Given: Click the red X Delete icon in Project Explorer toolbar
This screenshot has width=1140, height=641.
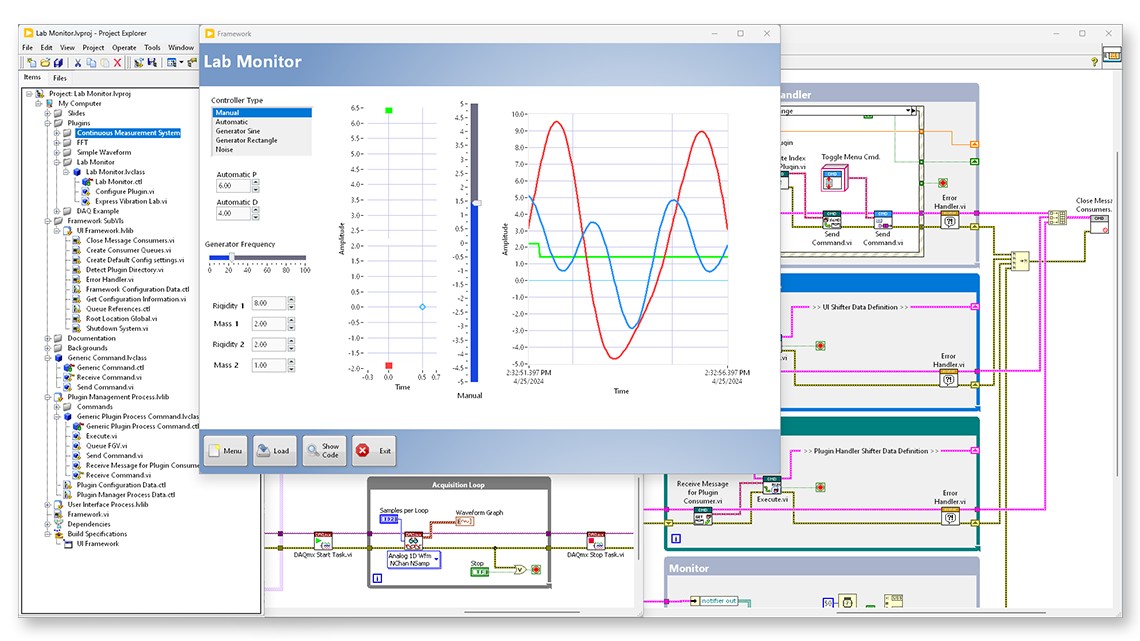Looking at the screenshot, I should [x=117, y=63].
